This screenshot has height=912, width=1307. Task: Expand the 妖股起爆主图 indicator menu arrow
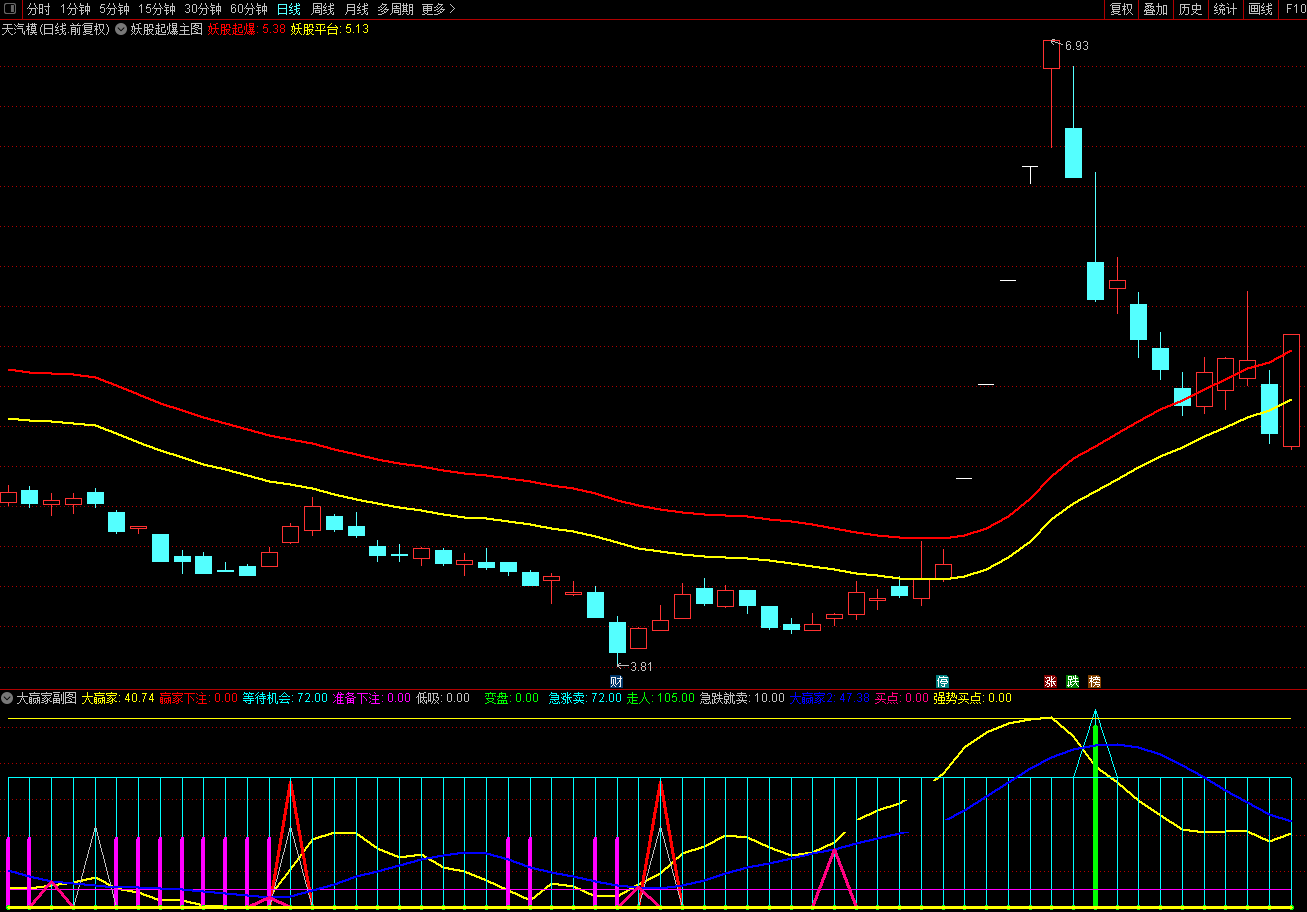(121, 29)
